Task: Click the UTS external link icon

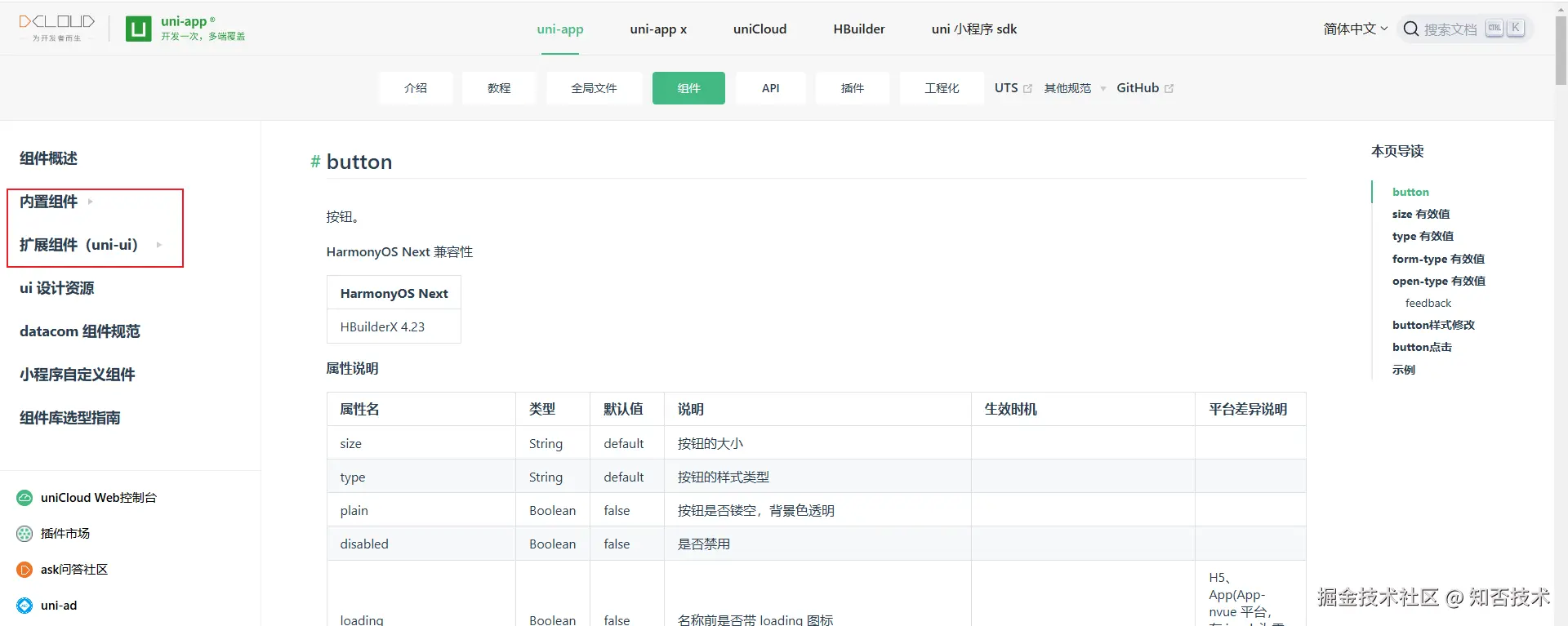Action: [1027, 88]
